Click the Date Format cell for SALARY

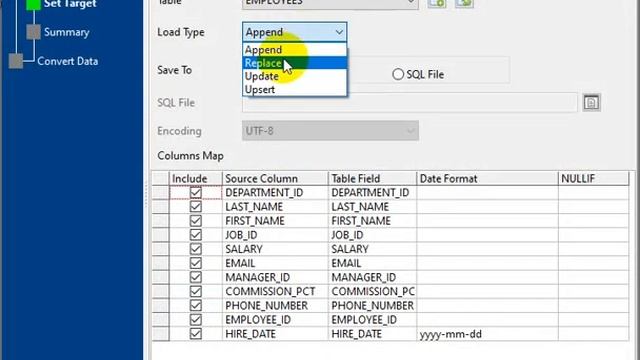(x=487, y=249)
